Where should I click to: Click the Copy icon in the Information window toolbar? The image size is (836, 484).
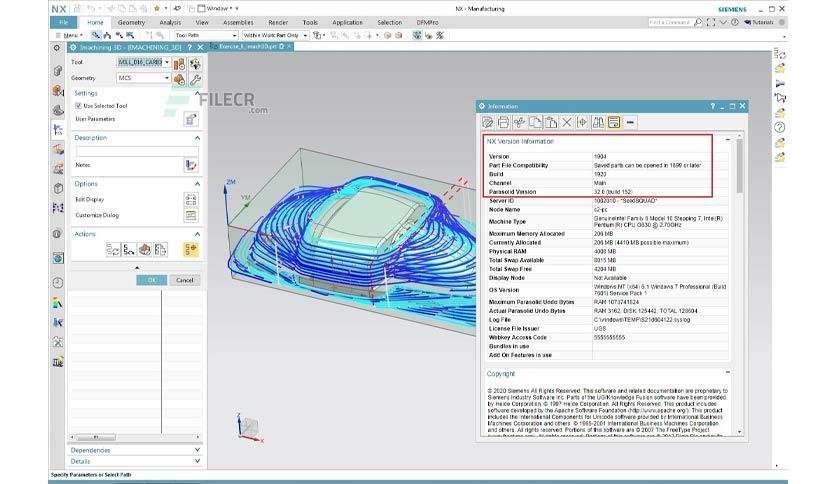pos(535,123)
